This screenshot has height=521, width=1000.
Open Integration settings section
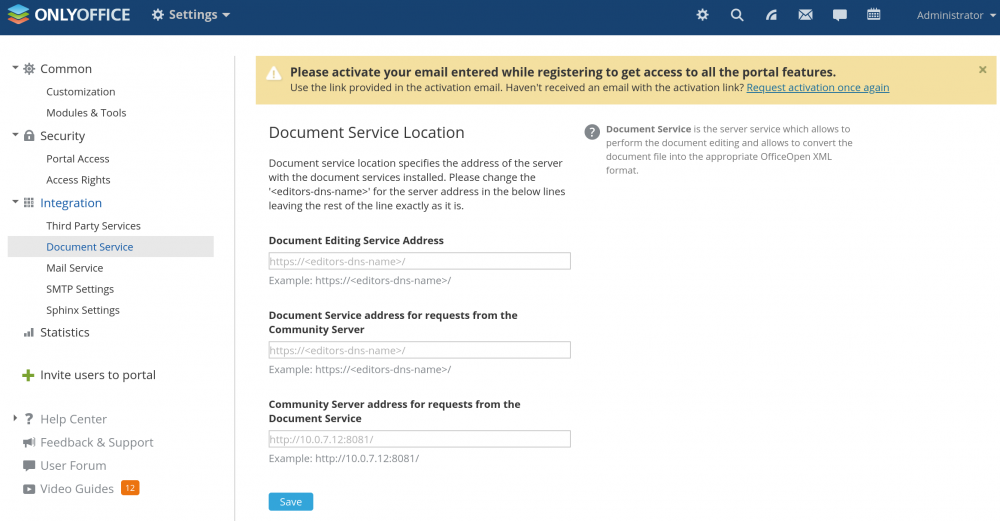[x=71, y=203]
